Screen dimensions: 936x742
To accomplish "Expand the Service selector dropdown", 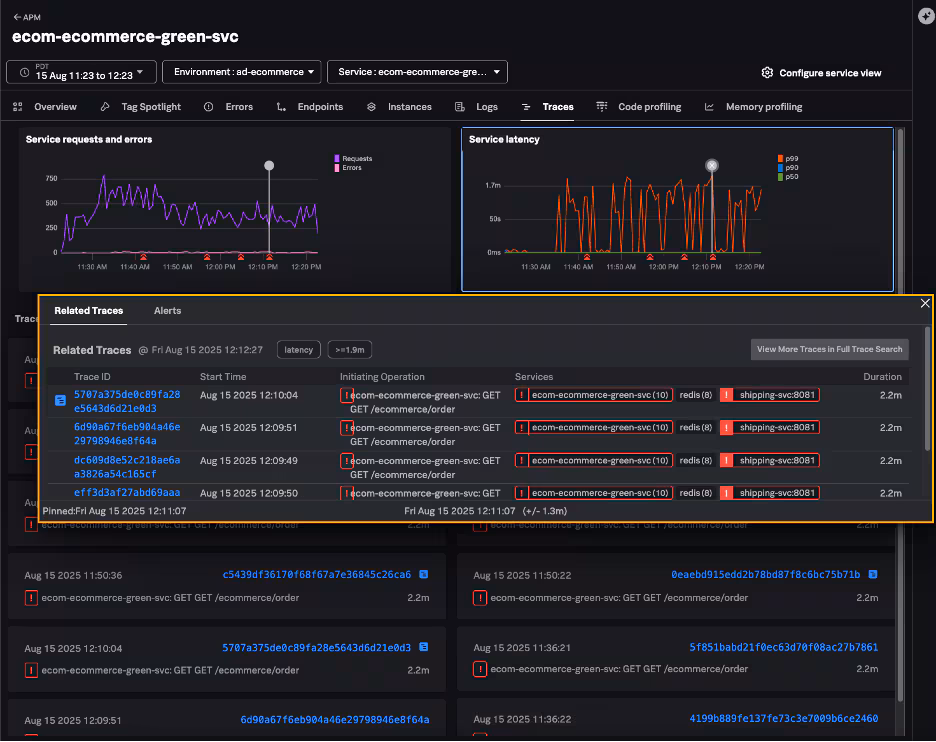I will pyautogui.click(x=417, y=72).
